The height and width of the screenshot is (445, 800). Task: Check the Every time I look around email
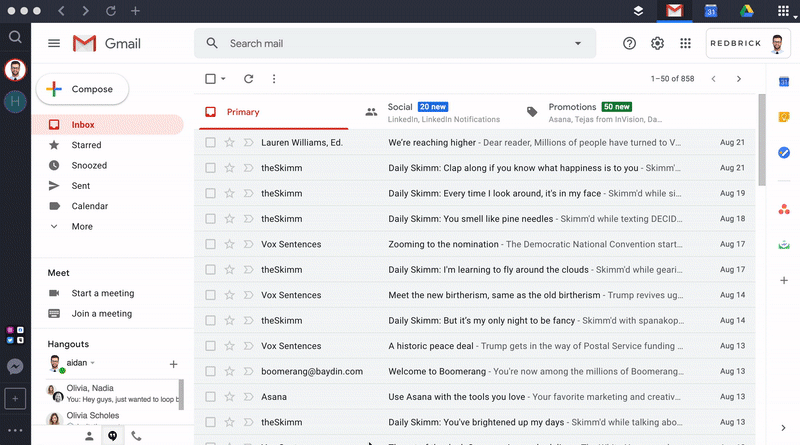click(x=210, y=193)
